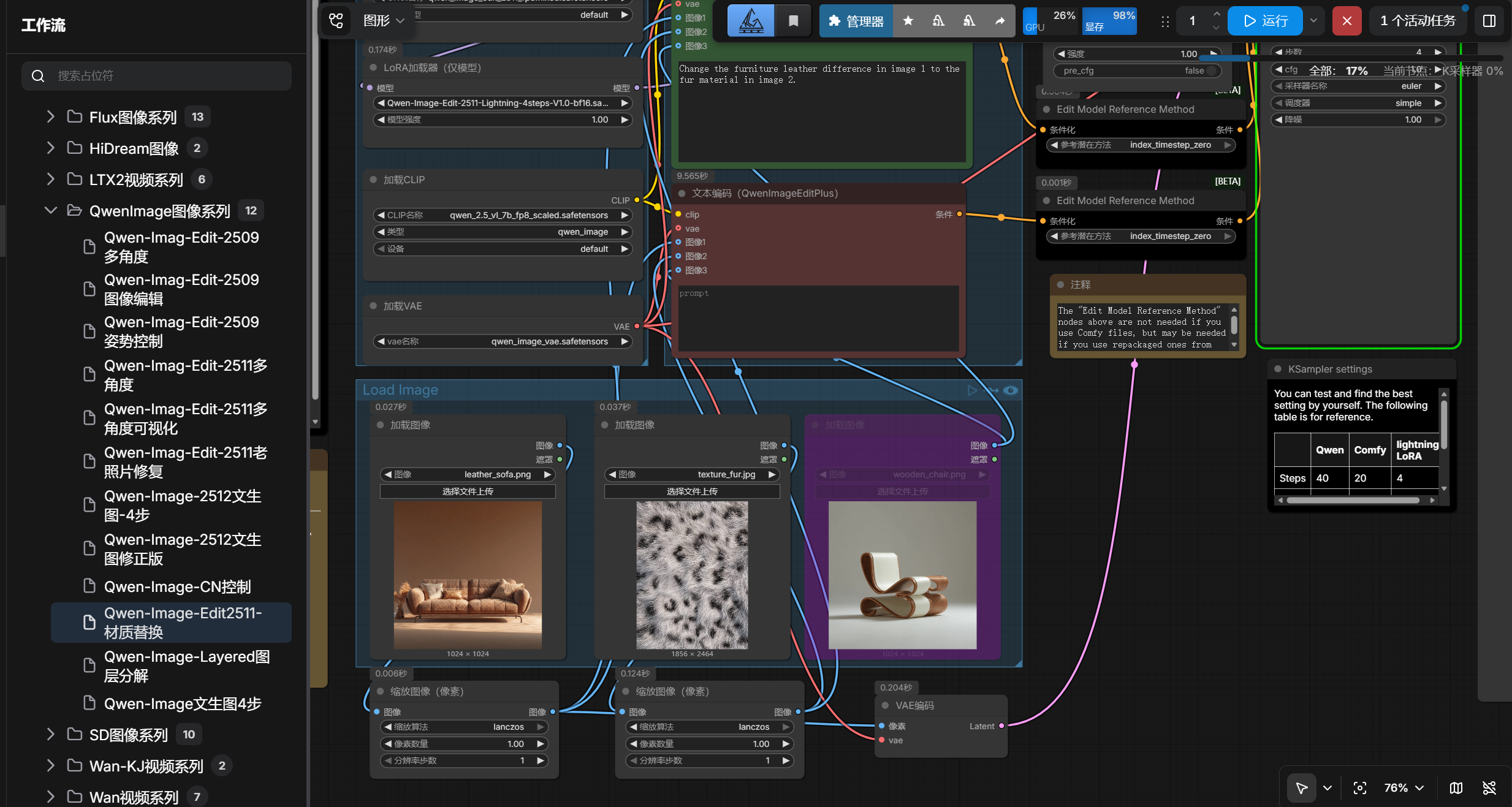The width and height of the screenshot is (1512, 807).
Task: Select the pointer select-mode tool
Action: [x=1302, y=788]
